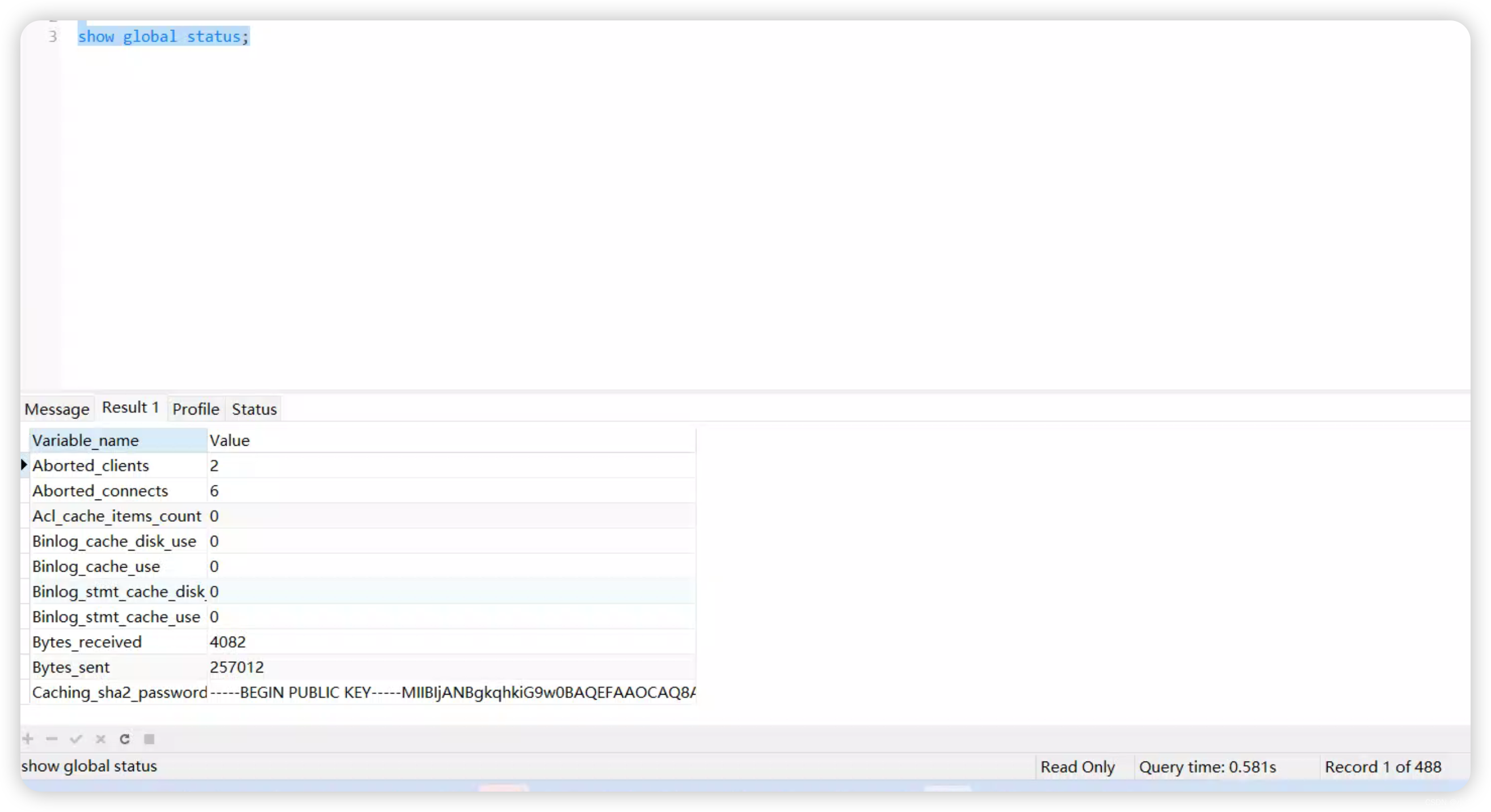Toggle Read Only mode indicator
Image resolution: width=1491 pixels, height=812 pixels.
[1078, 766]
